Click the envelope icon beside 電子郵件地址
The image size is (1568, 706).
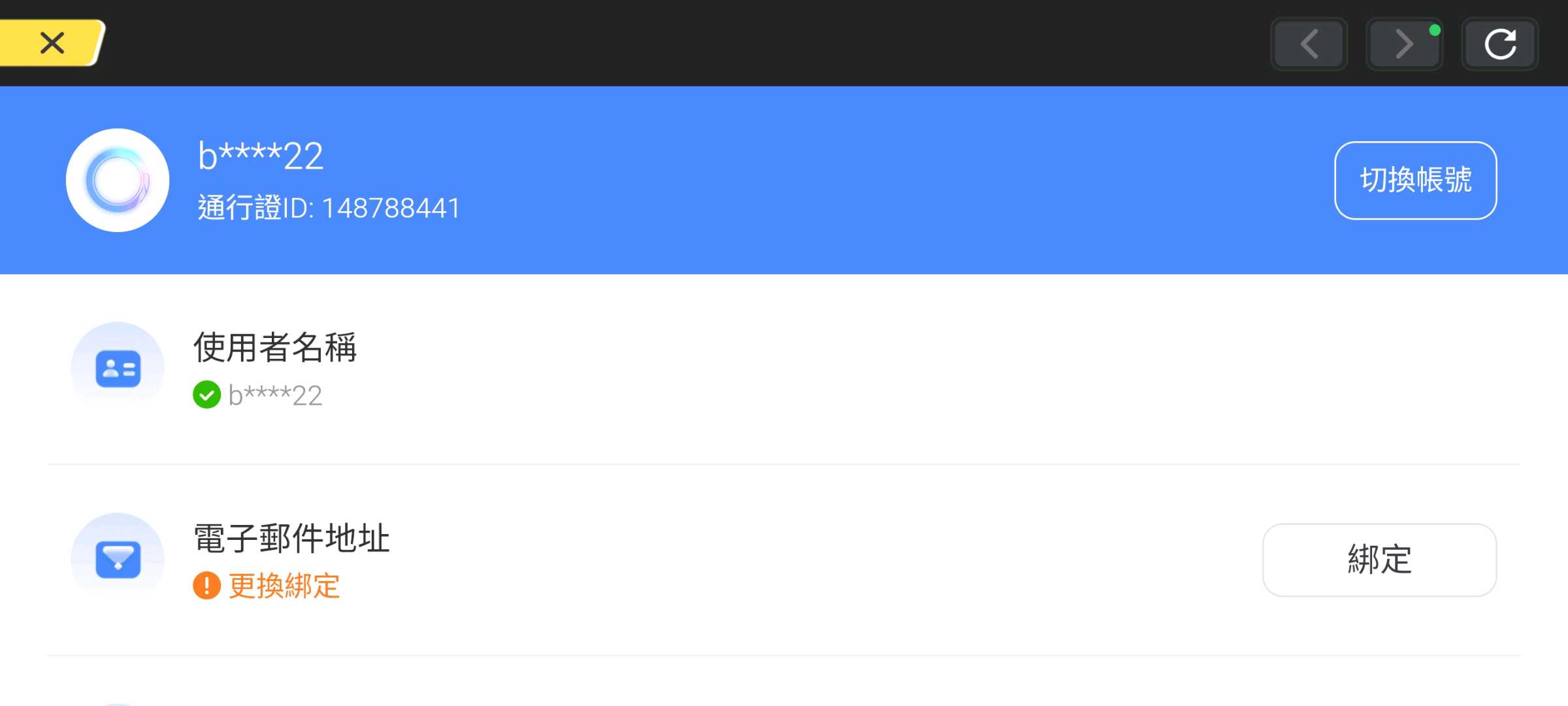[x=118, y=559]
